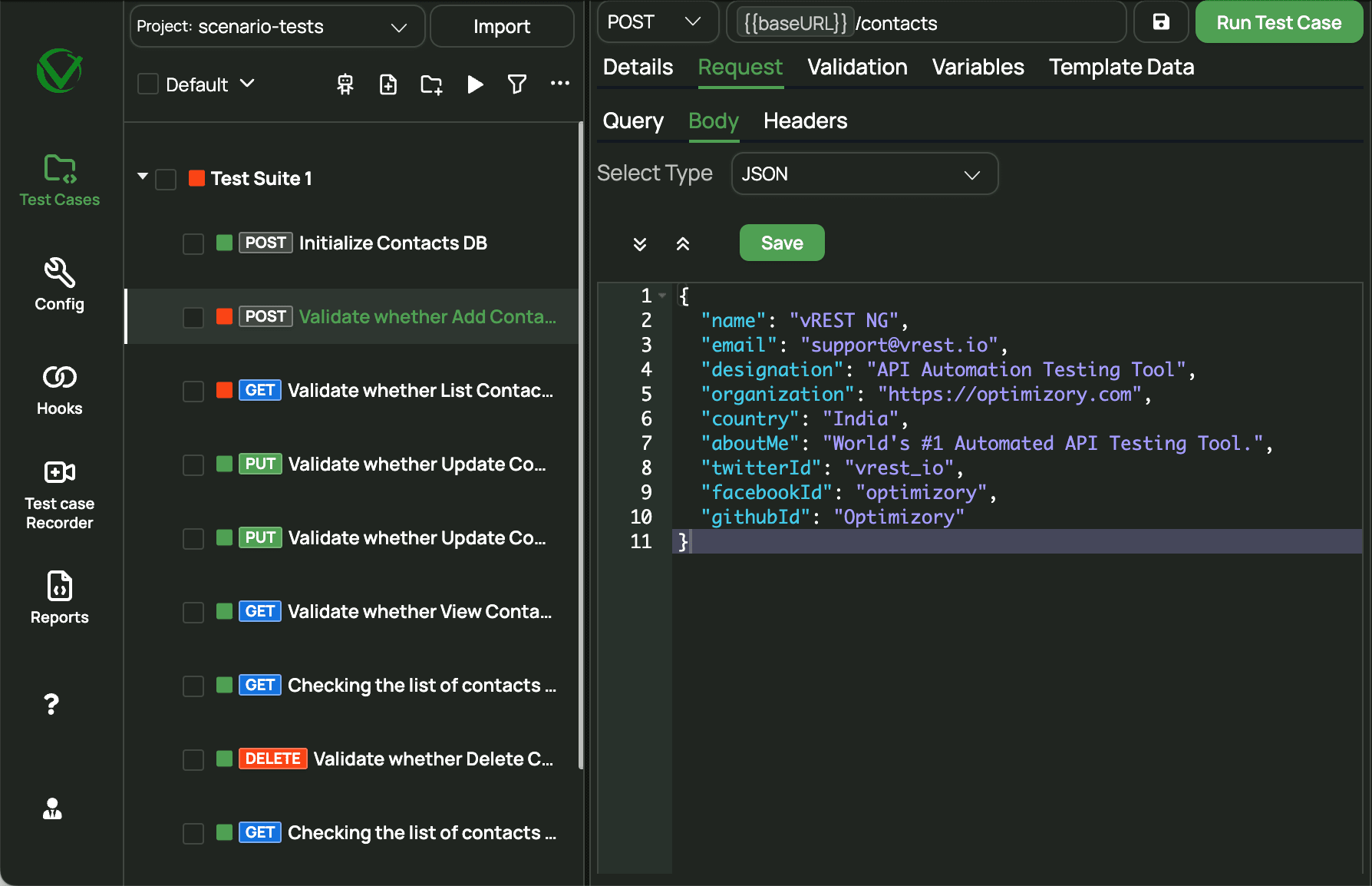The width and height of the screenshot is (1372, 886).
Task: Check the DELETE test case checkbox
Action: pos(193,759)
